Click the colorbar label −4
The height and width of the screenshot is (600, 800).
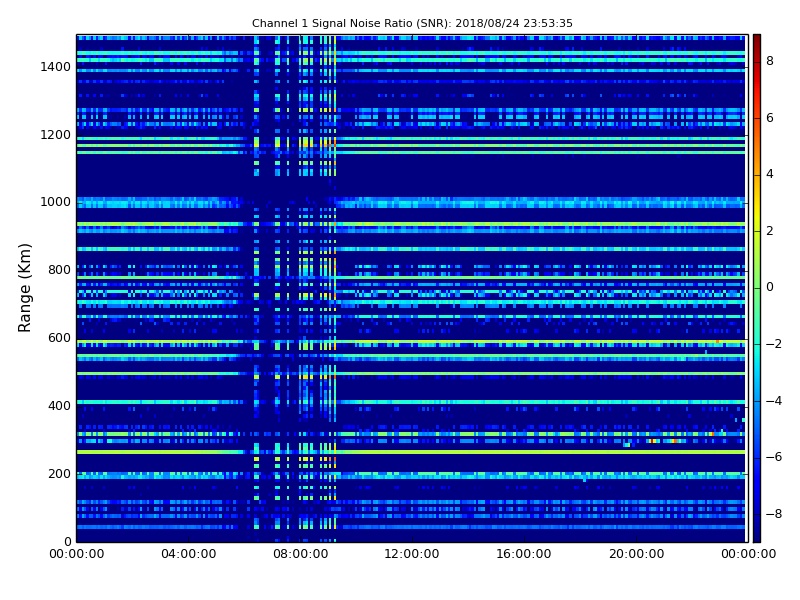[774, 401]
